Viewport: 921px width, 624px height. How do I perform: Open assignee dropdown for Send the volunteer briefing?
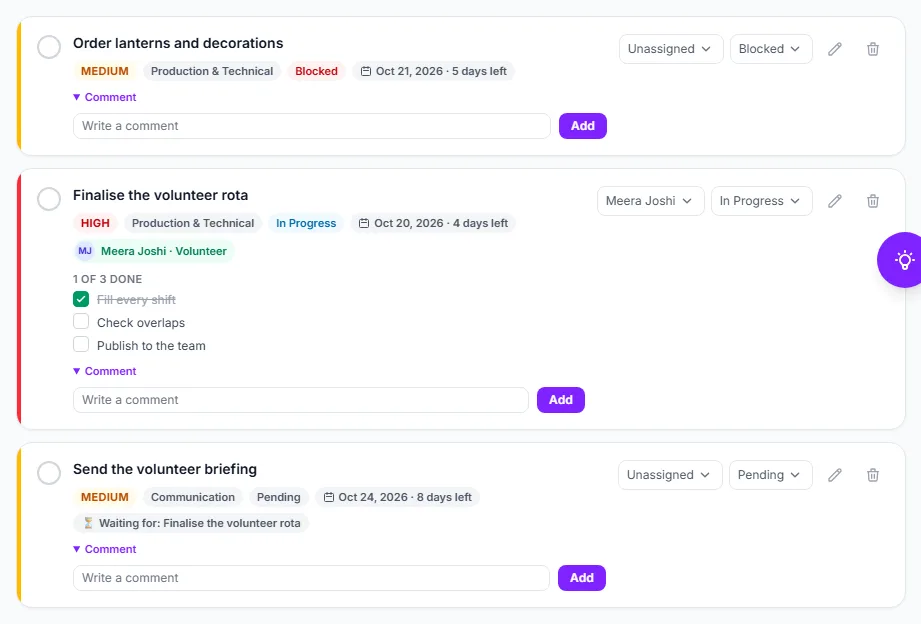pyautogui.click(x=670, y=475)
